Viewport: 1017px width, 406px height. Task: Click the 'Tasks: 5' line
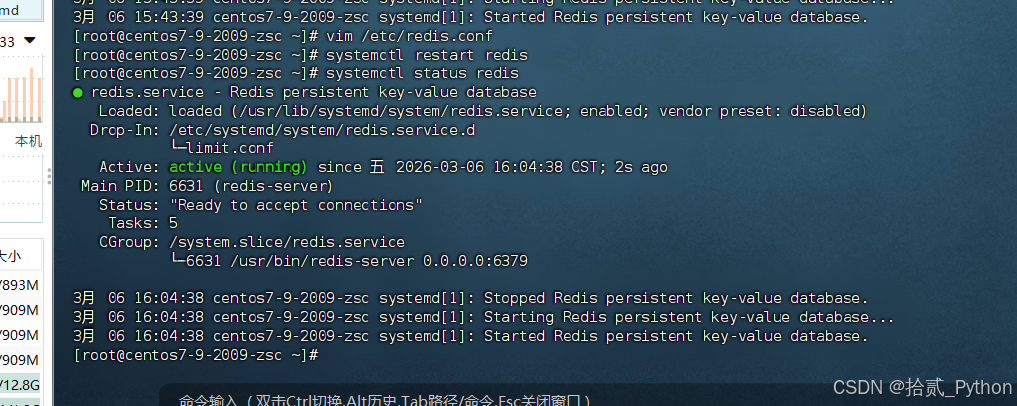tap(143, 224)
